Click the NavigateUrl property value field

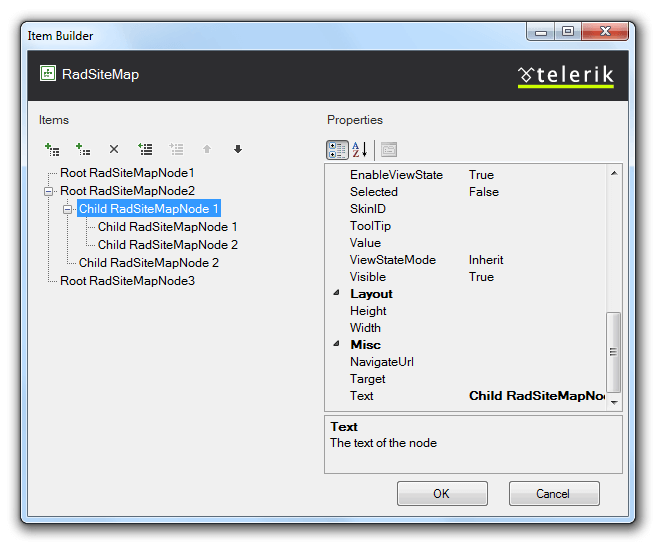click(536, 362)
